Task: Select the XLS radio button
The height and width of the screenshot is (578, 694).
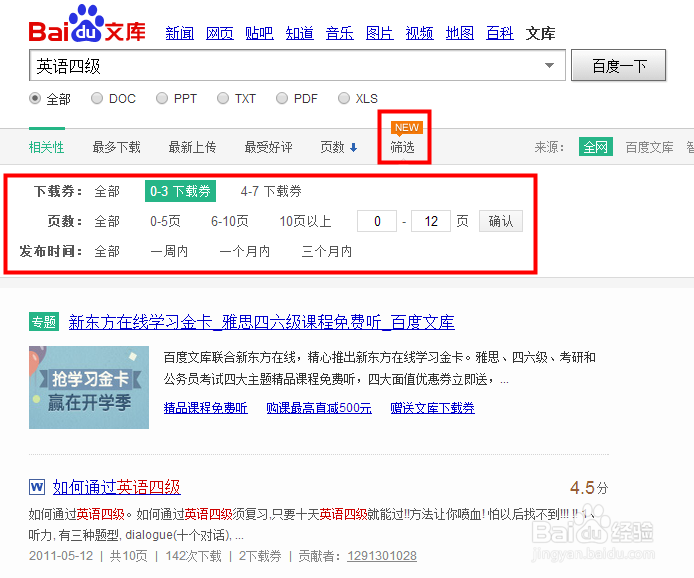Action: [x=343, y=98]
